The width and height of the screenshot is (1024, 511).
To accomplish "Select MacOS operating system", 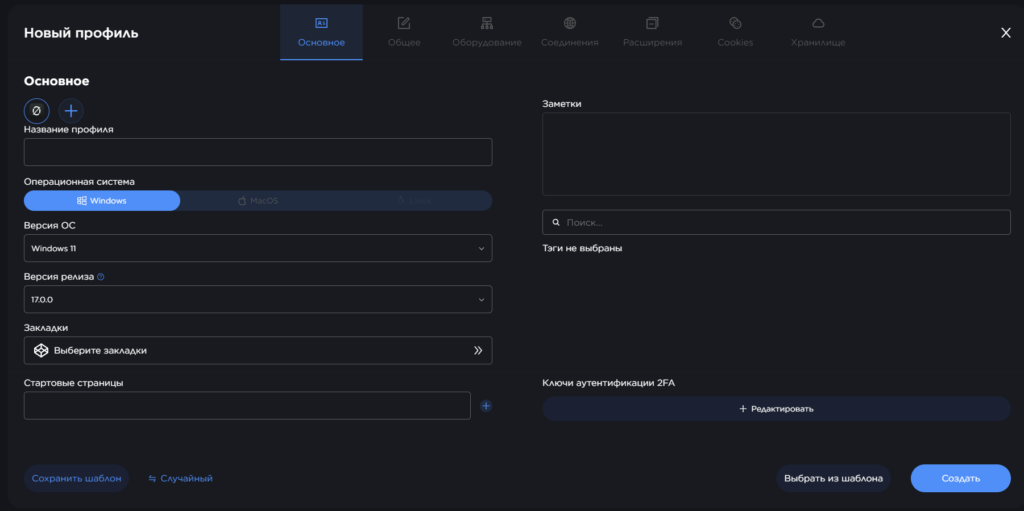I will [x=258, y=201].
